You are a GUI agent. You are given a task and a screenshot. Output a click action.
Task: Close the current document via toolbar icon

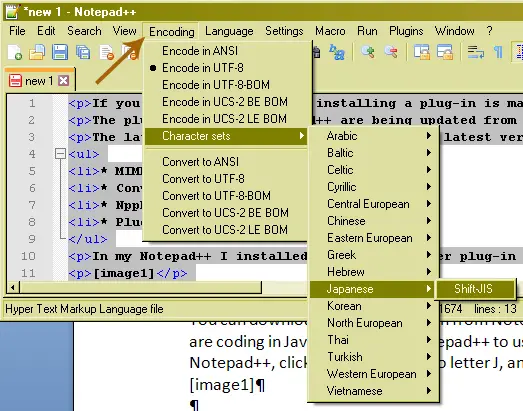(x=106, y=52)
